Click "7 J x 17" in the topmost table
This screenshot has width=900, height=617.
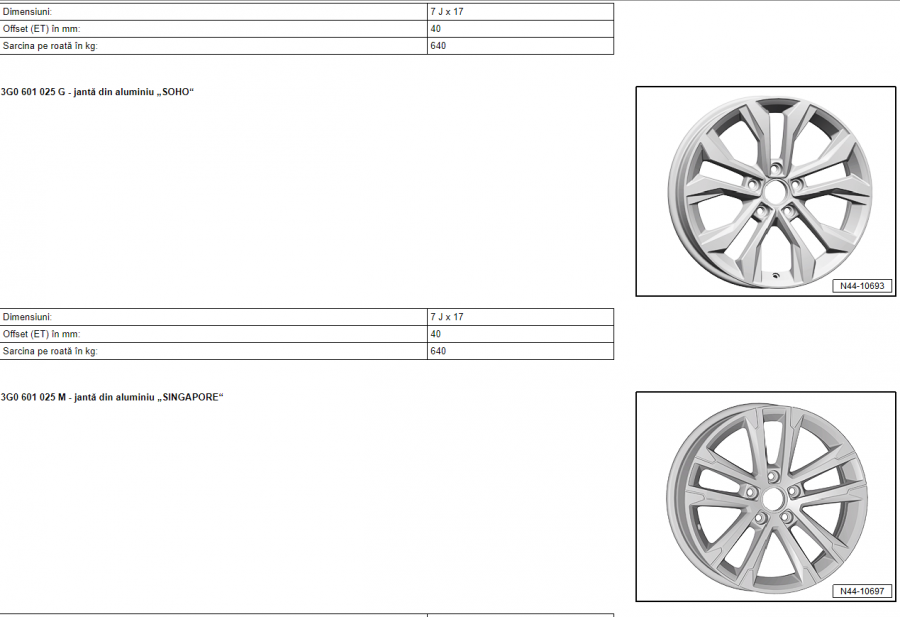tap(446, 11)
